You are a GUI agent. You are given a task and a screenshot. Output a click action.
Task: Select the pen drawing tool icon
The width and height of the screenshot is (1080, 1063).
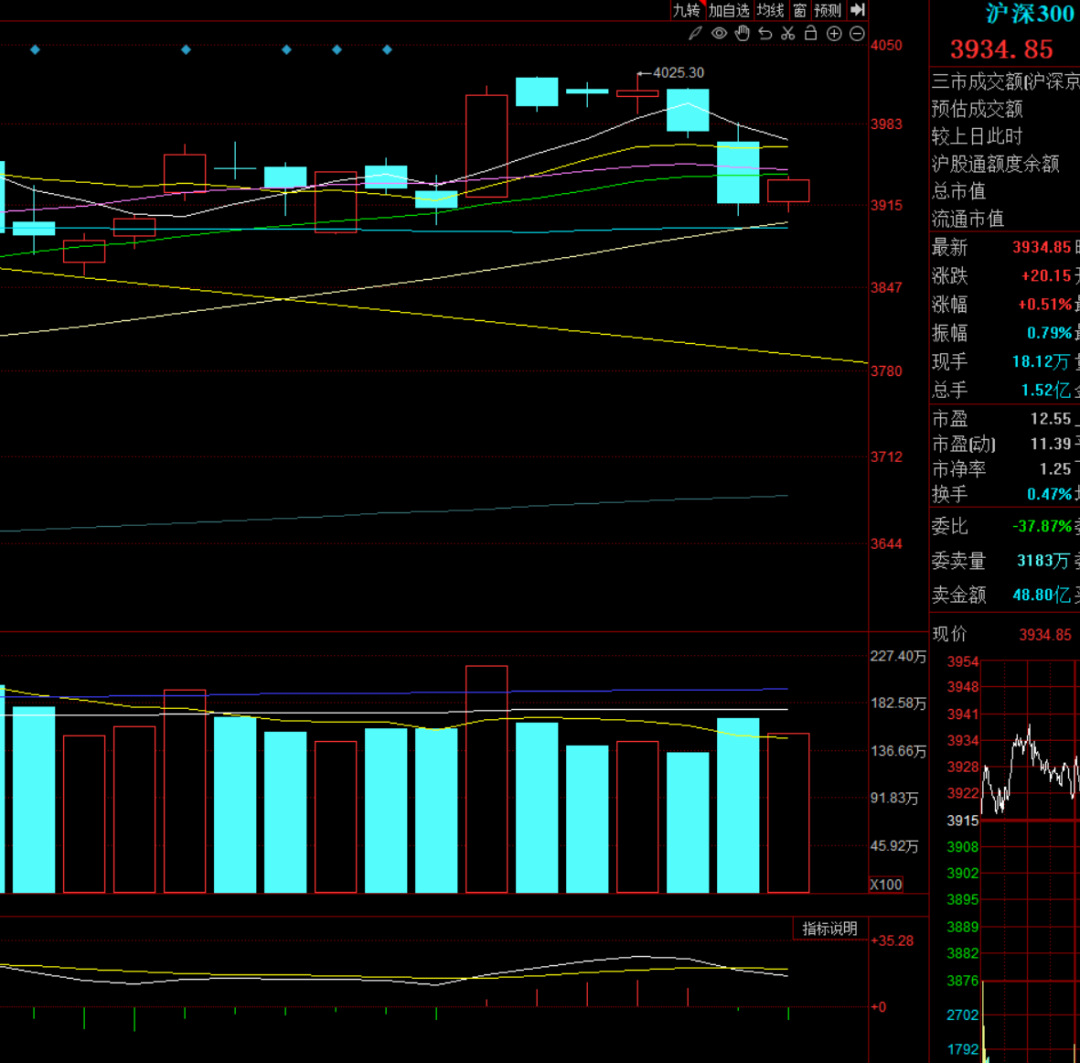(695, 33)
